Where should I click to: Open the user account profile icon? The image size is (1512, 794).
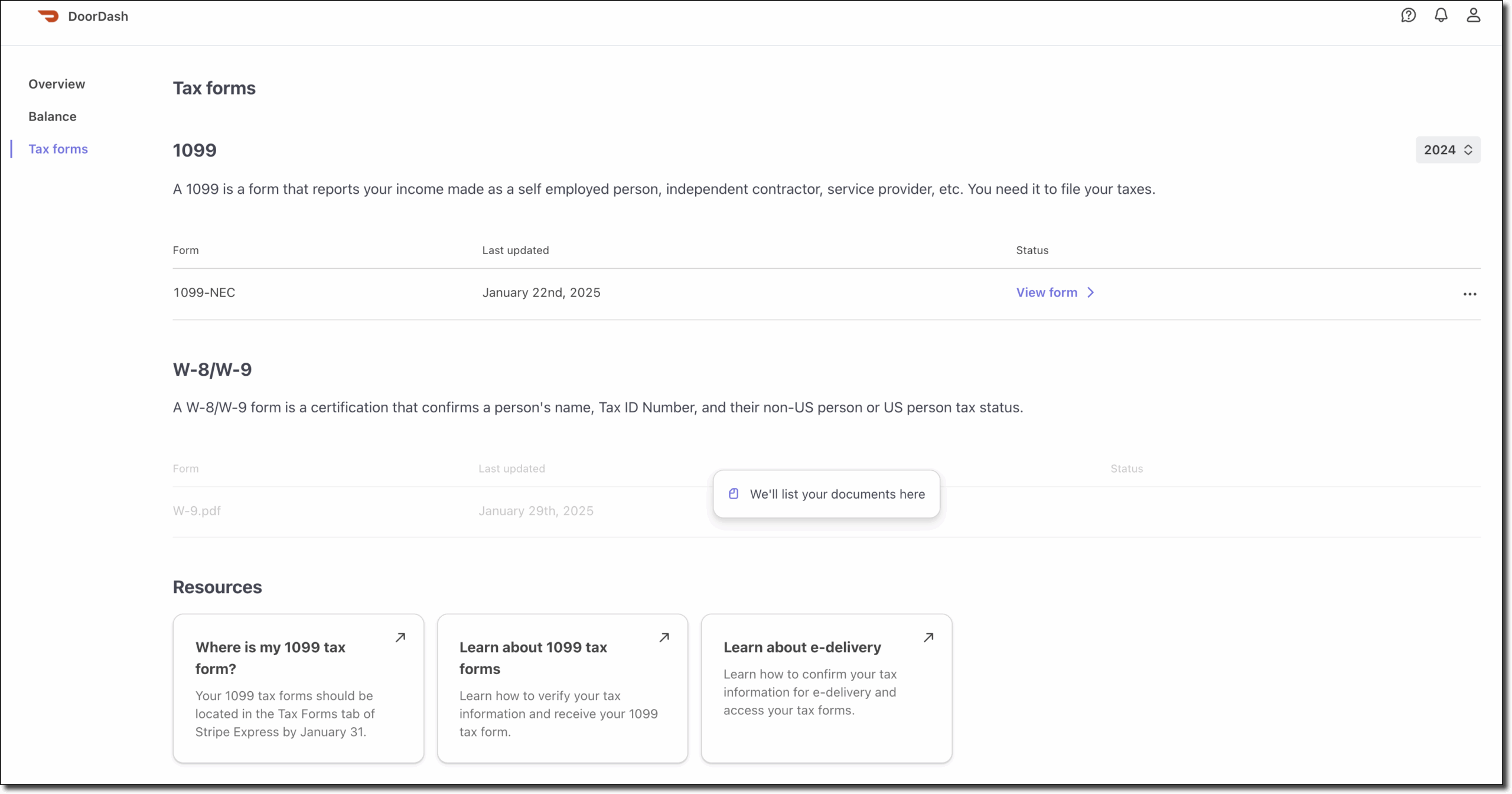click(x=1473, y=15)
